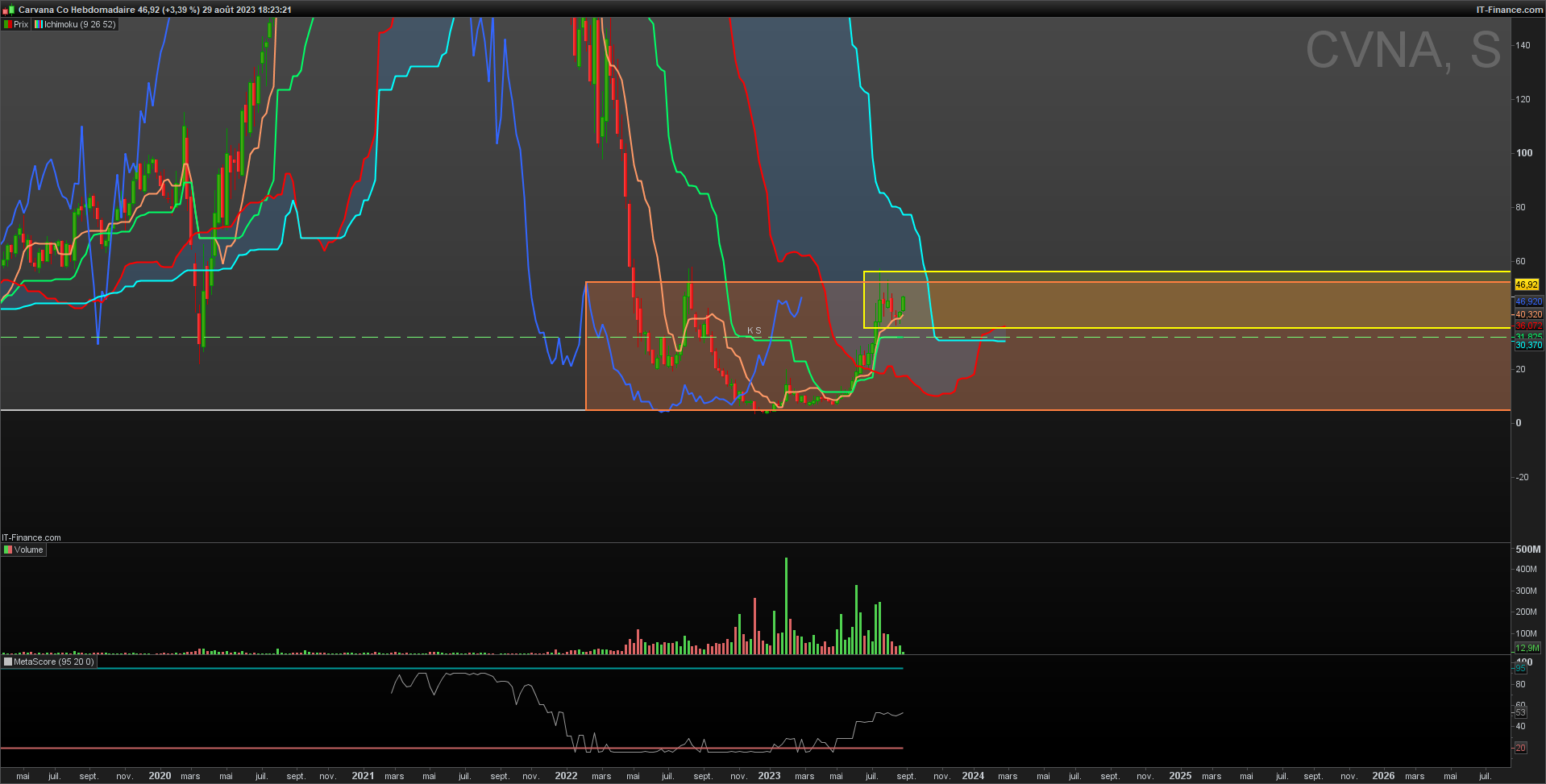This screenshot has width=1546, height=784.
Task: Click the 'K S' annotation on the chart
Action: click(754, 330)
